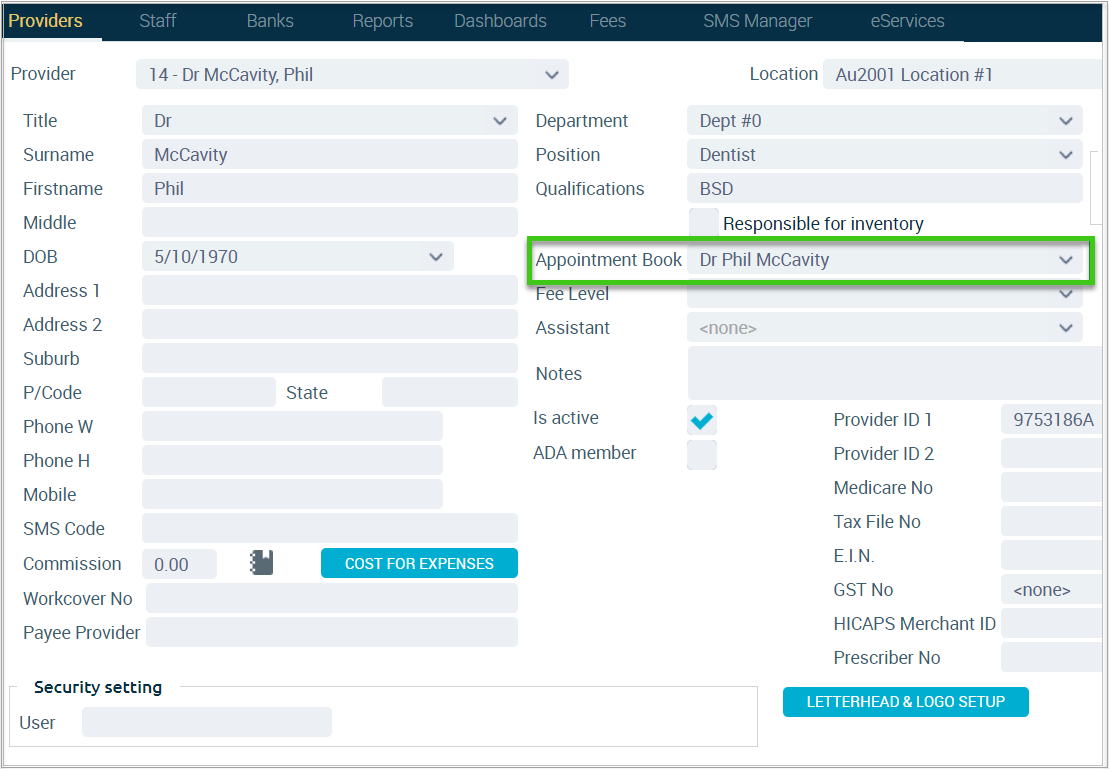This screenshot has height=769, width=1109.
Task: Expand the Assistant dropdown
Action: pyautogui.click(x=884, y=328)
